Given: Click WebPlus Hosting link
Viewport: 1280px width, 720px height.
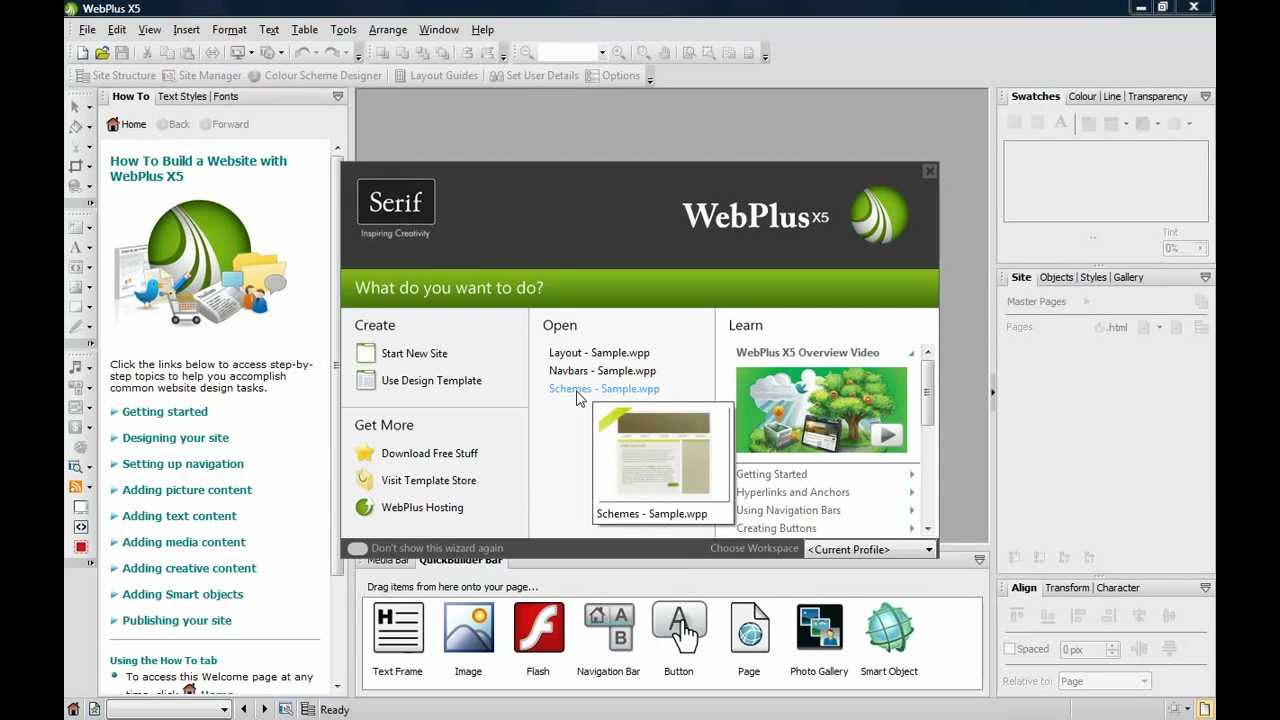Looking at the screenshot, I should 410,508.
